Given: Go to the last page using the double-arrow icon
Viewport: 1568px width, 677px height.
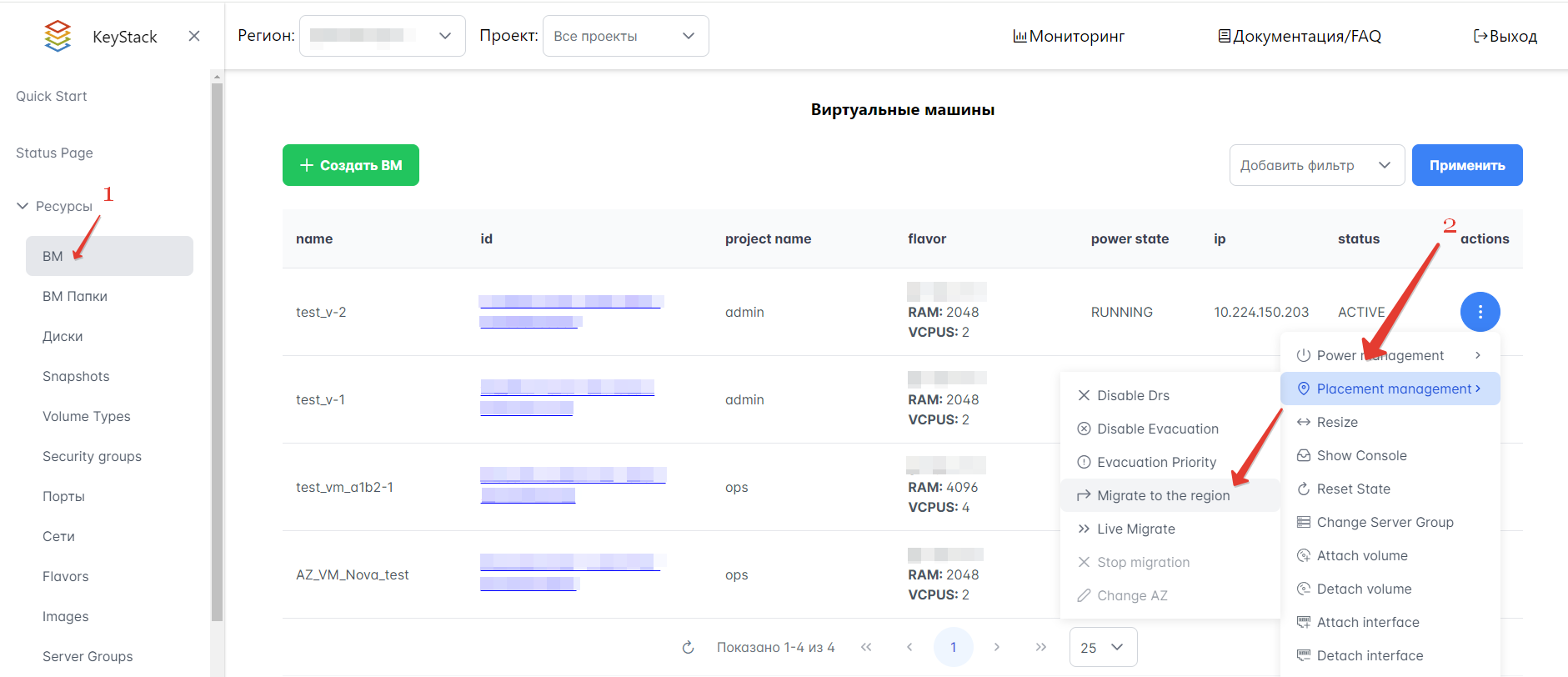Looking at the screenshot, I should (1040, 647).
